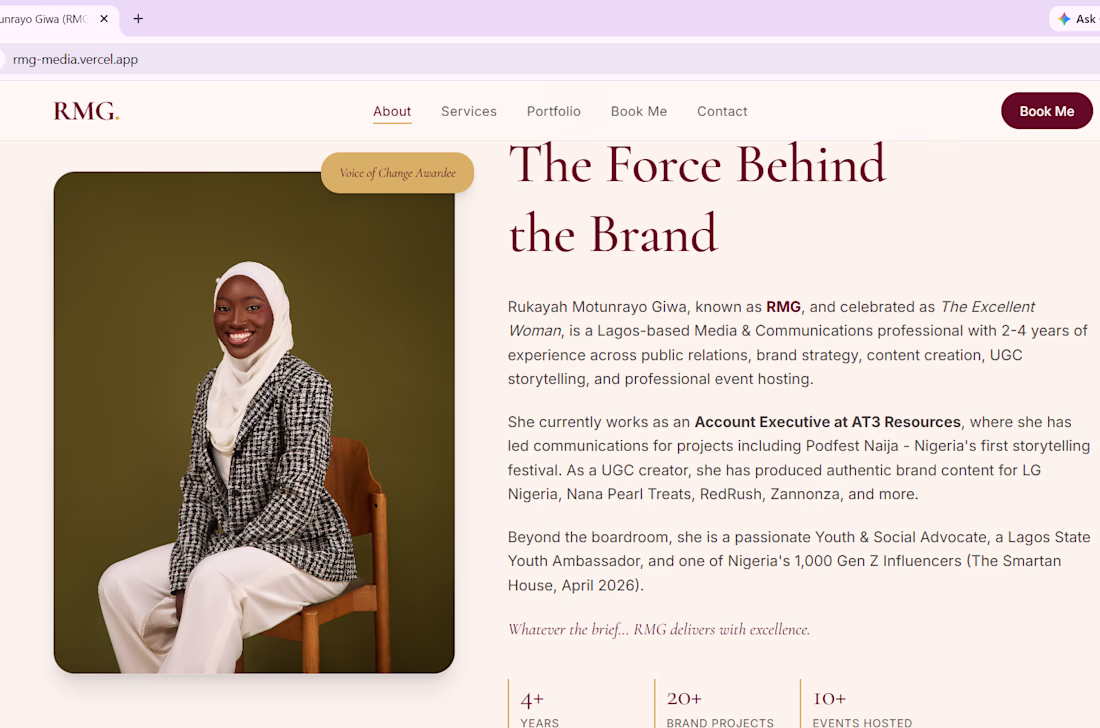Select Book Me in the navigation menu
1100x728 pixels.
pyautogui.click(x=638, y=112)
